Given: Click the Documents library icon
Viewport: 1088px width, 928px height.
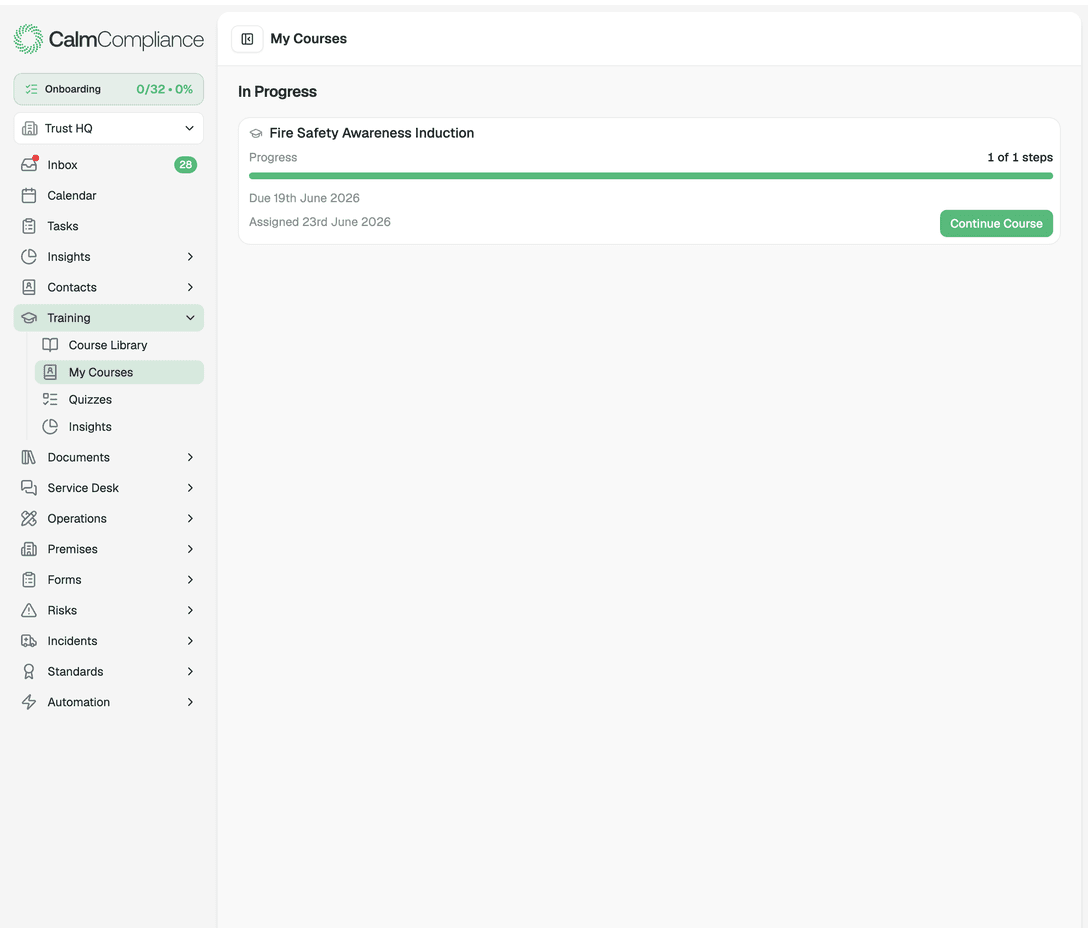Looking at the screenshot, I should pyautogui.click(x=29, y=457).
